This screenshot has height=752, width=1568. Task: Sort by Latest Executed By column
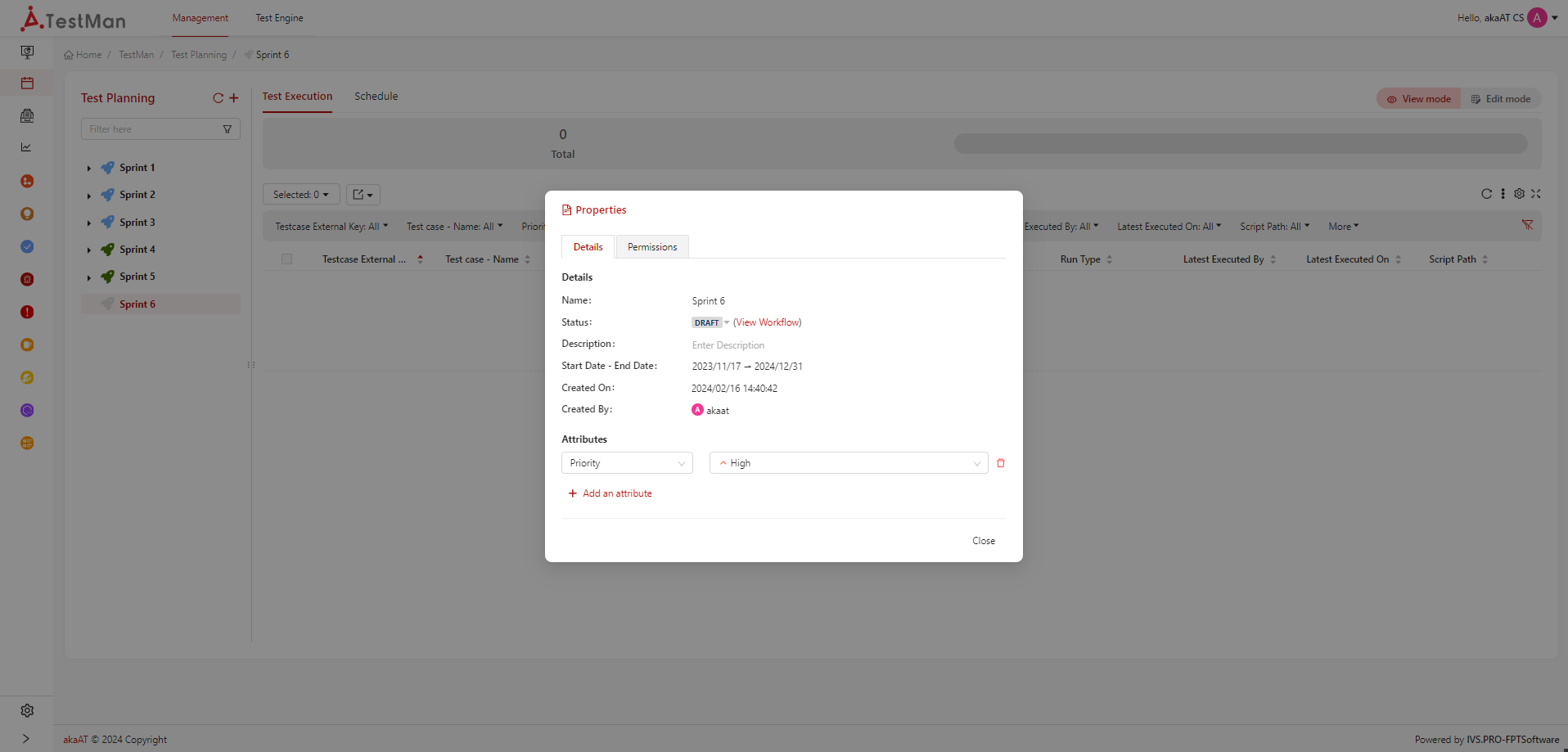pos(1229,259)
